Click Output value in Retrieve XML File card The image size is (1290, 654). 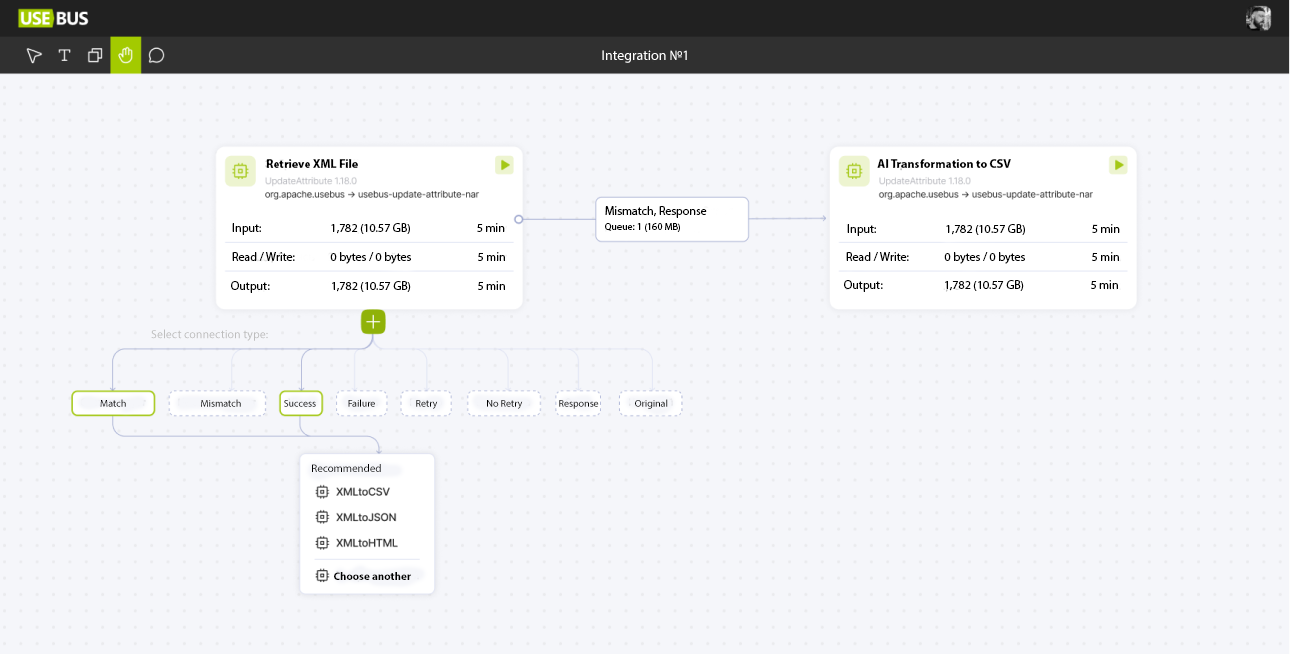coord(370,286)
